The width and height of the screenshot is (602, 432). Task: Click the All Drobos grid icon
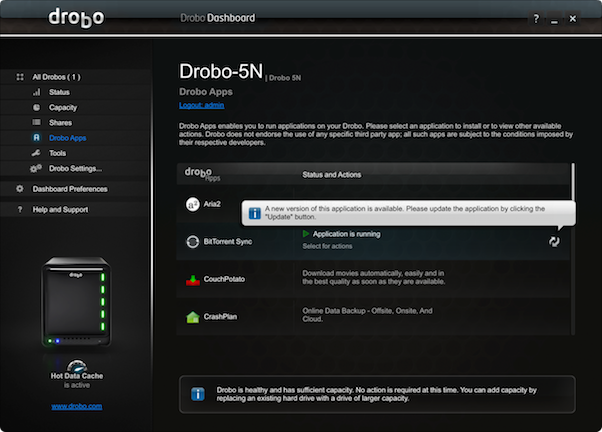[x=20, y=77]
